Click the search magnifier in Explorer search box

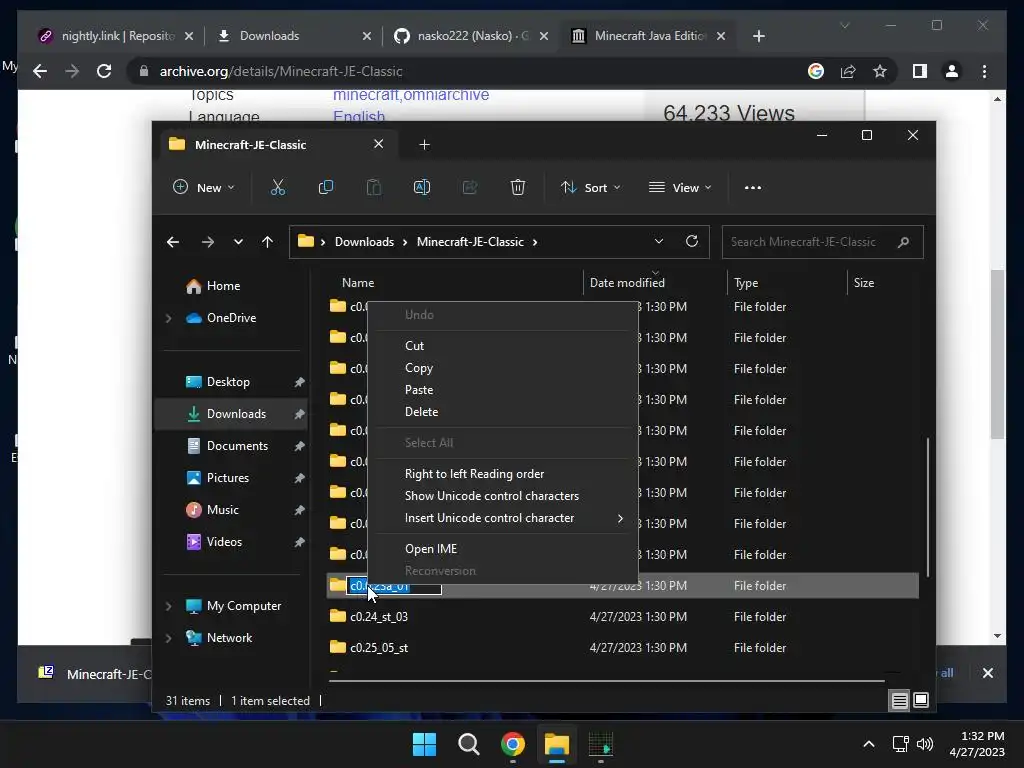[x=904, y=242]
